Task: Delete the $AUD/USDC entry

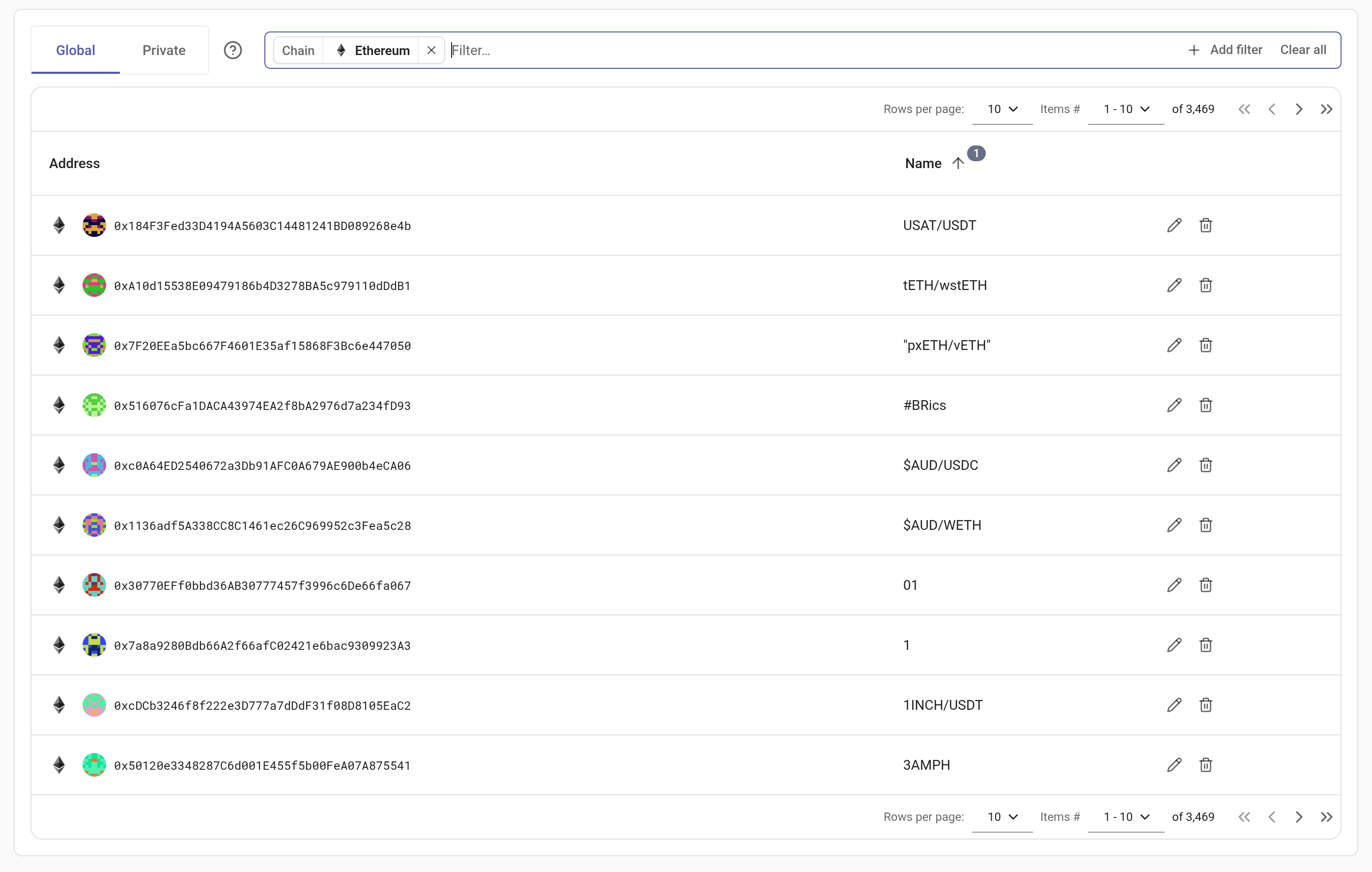Action: tap(1205, 465)
